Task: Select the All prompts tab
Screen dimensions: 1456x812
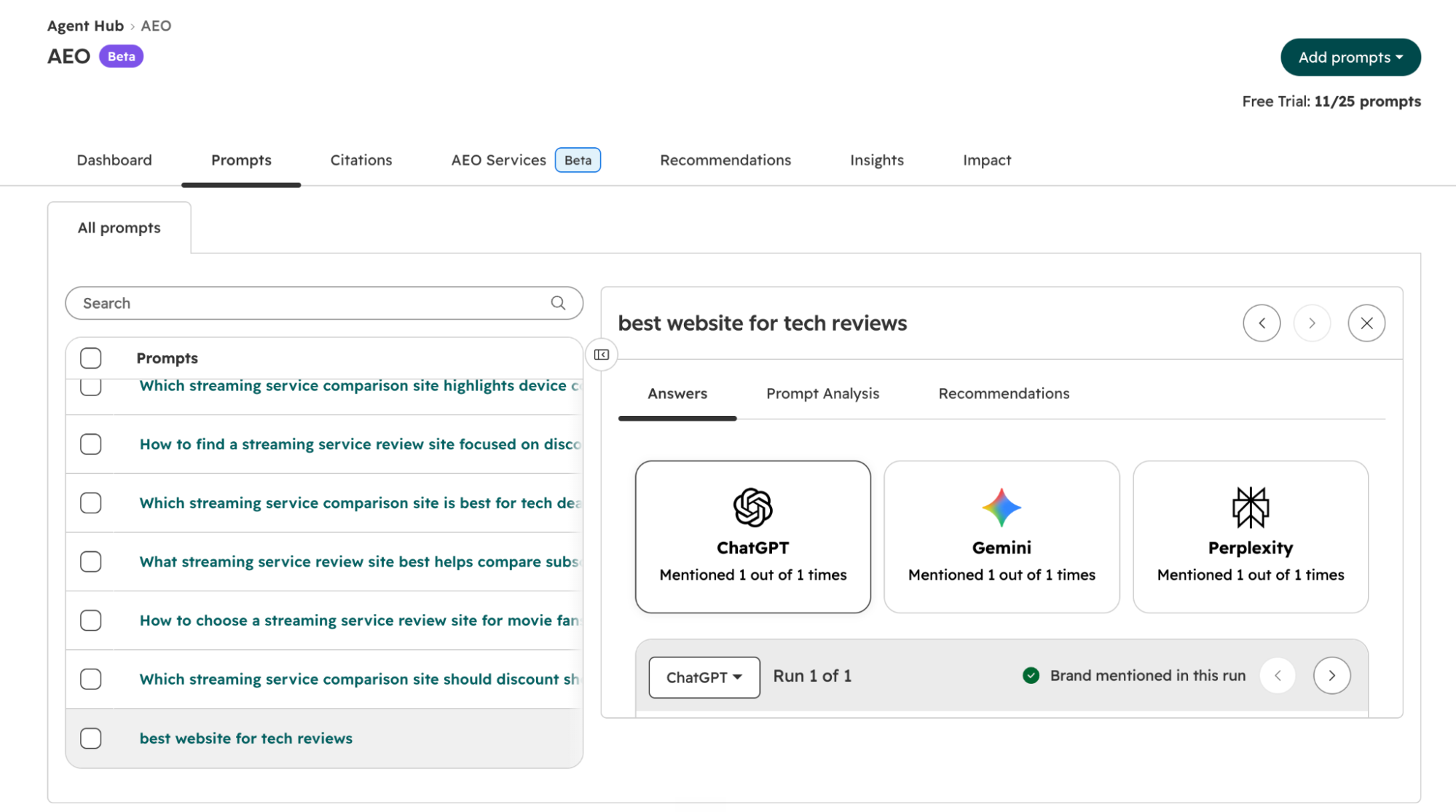Action: pos(119,228)
